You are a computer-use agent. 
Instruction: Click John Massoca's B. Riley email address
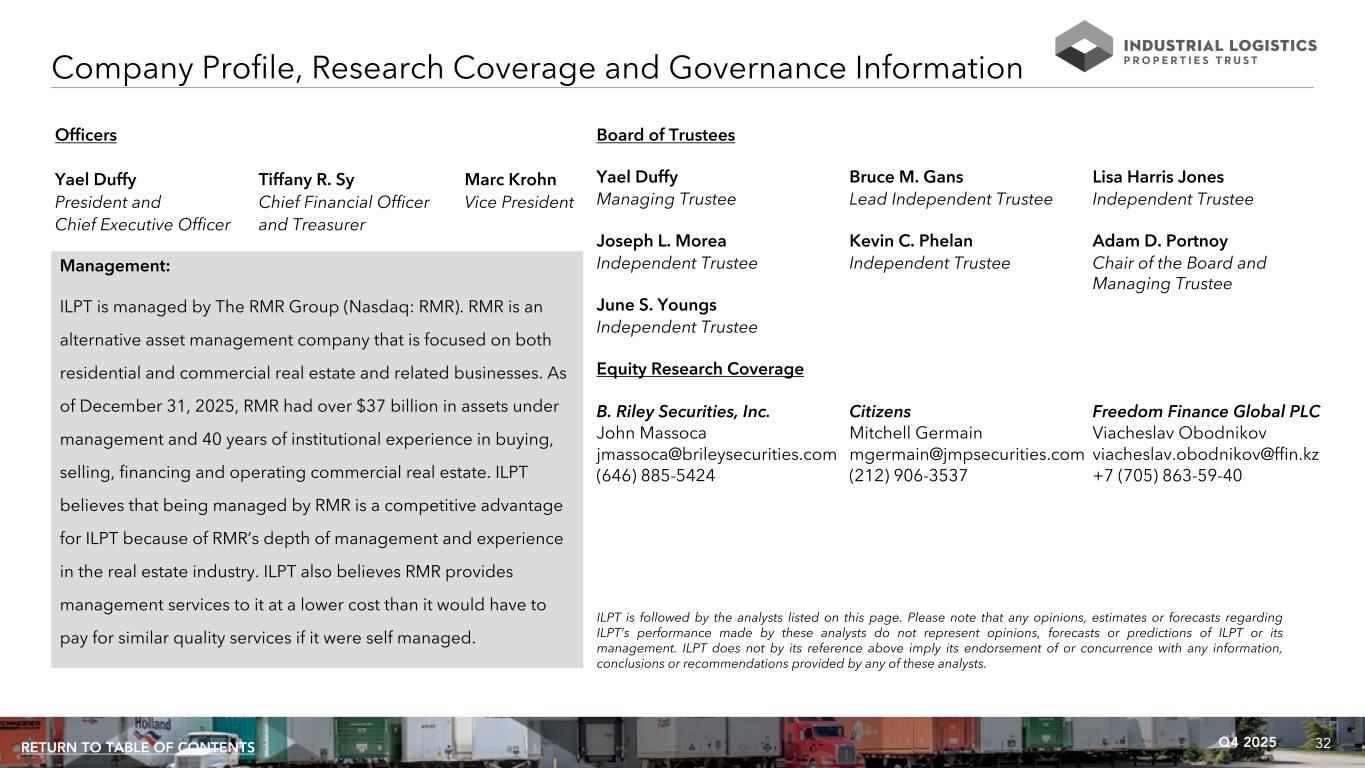coord(716,454)
